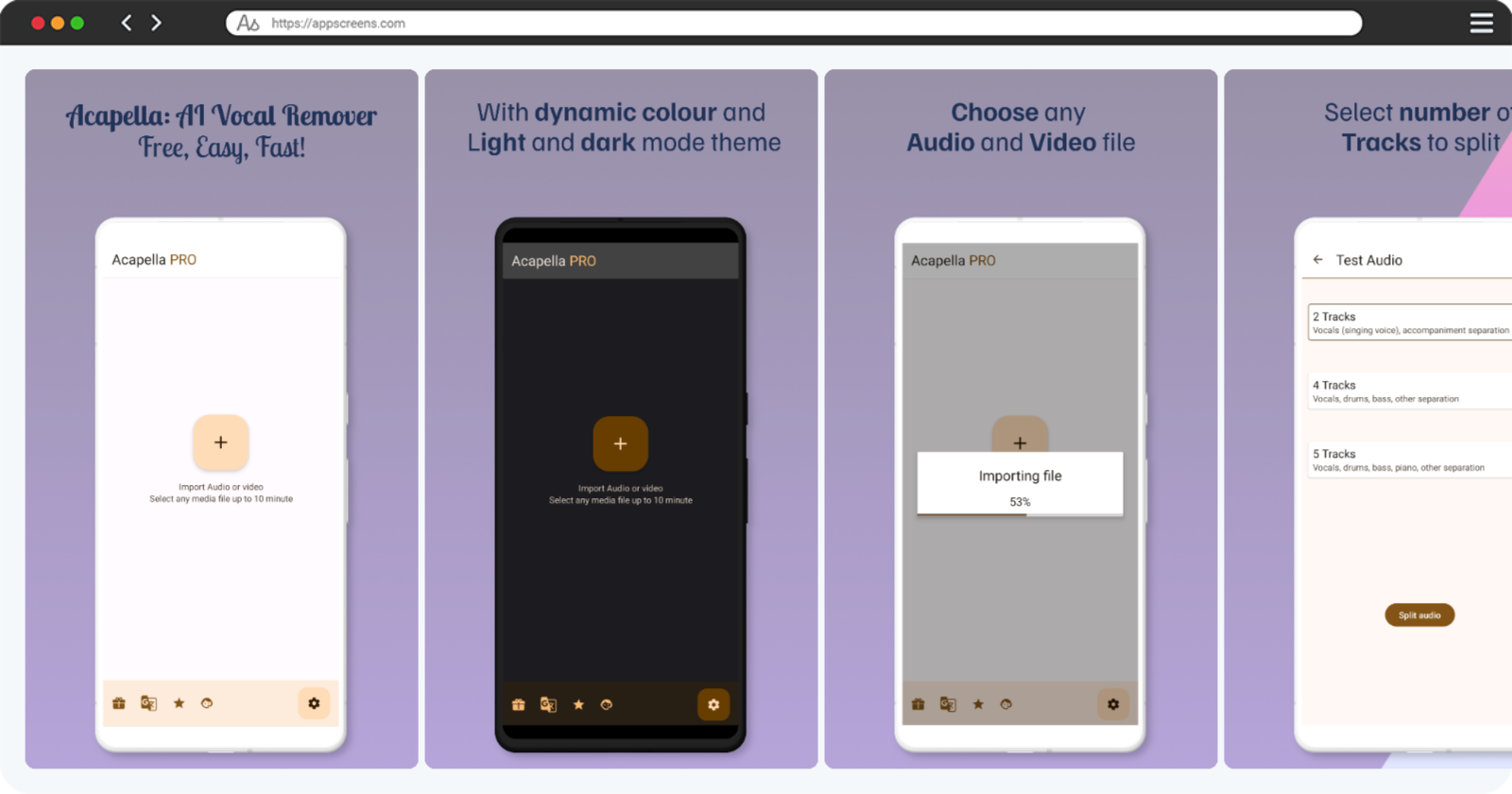Click the browser forward arrow
The image size is (1512, 794).
156,23
